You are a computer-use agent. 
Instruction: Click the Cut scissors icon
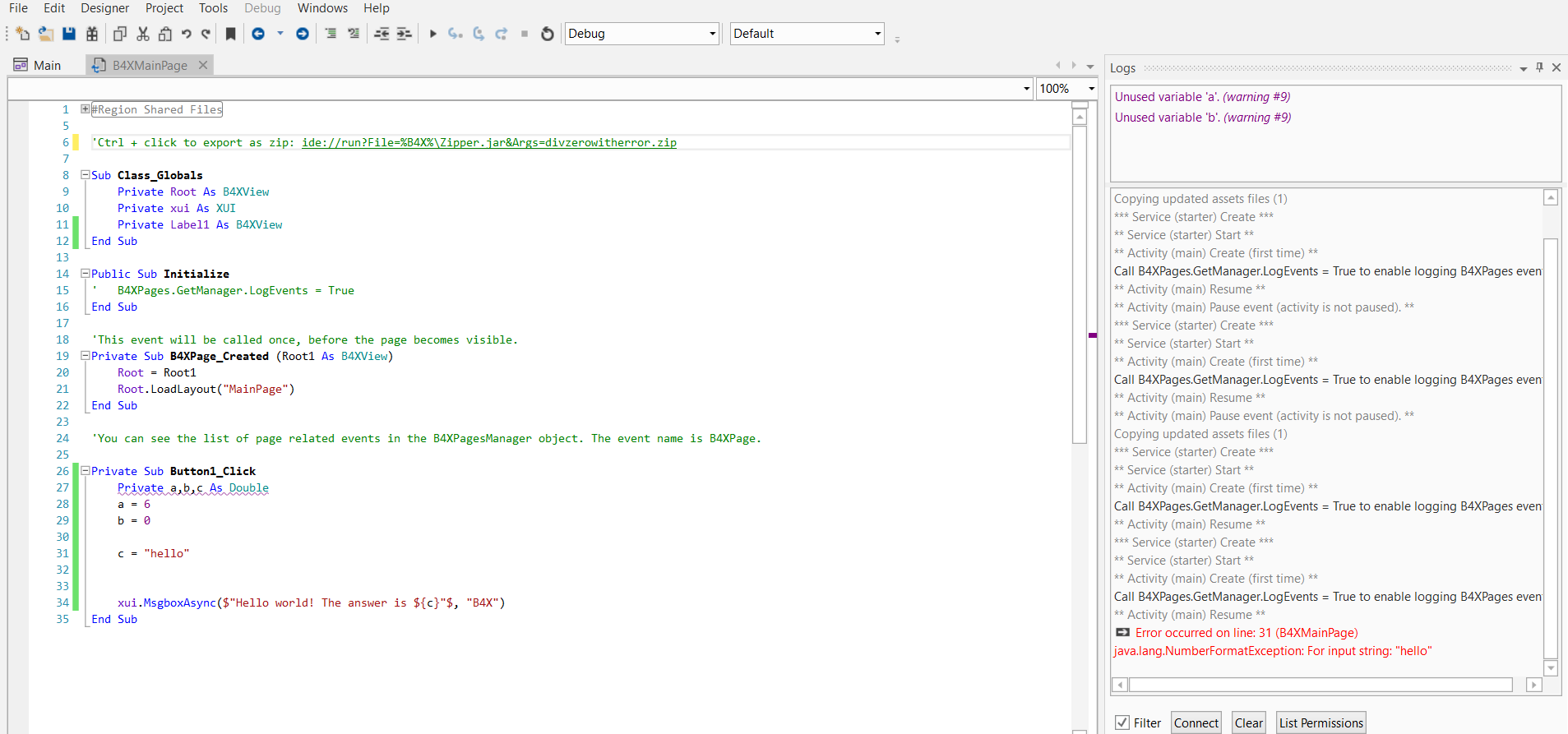coord(143,34)
